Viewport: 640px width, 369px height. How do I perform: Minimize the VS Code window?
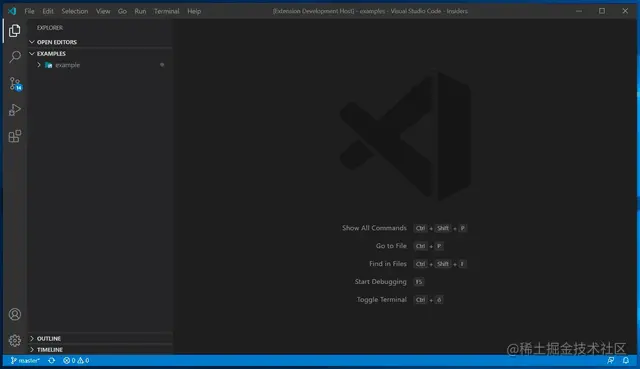(x=579, y=11)
